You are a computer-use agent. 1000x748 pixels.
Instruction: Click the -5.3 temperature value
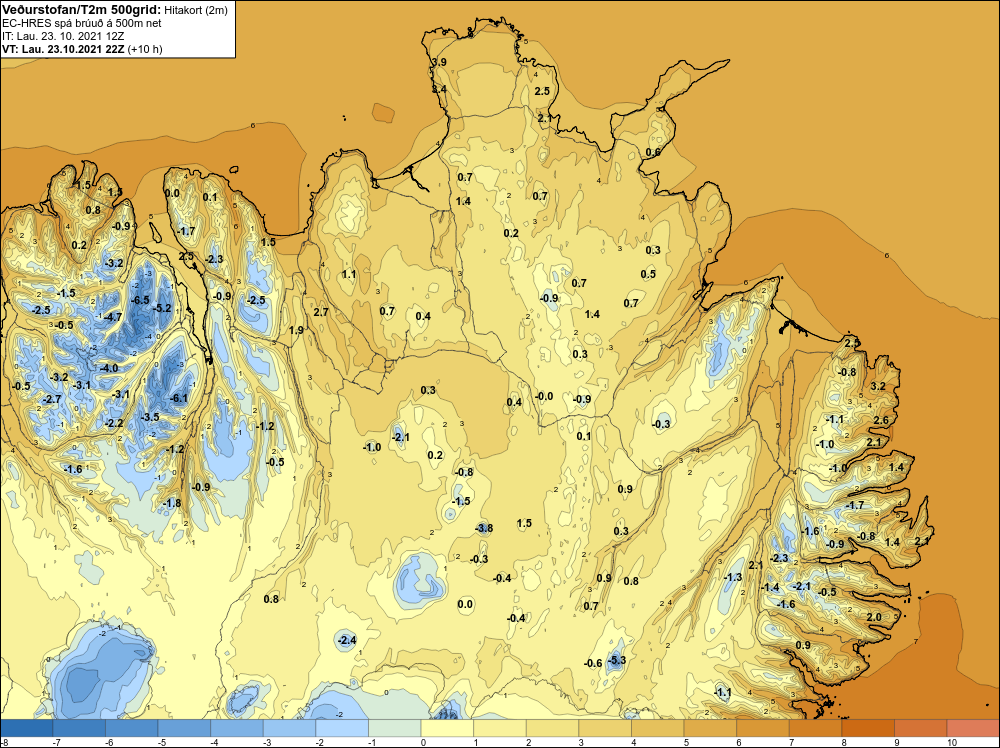coord(616,660)
